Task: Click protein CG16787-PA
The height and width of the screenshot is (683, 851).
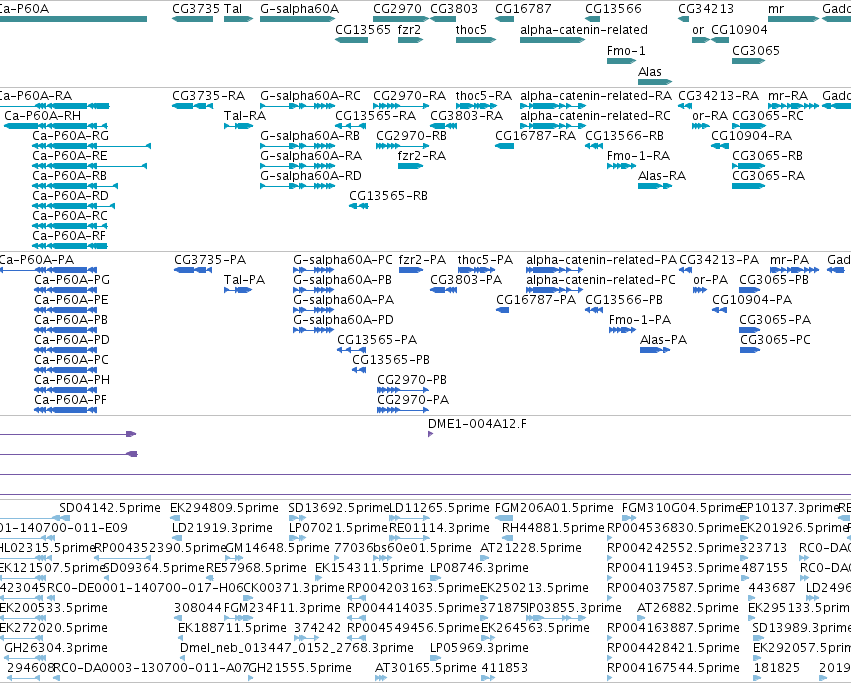Action: click(536, 300)
